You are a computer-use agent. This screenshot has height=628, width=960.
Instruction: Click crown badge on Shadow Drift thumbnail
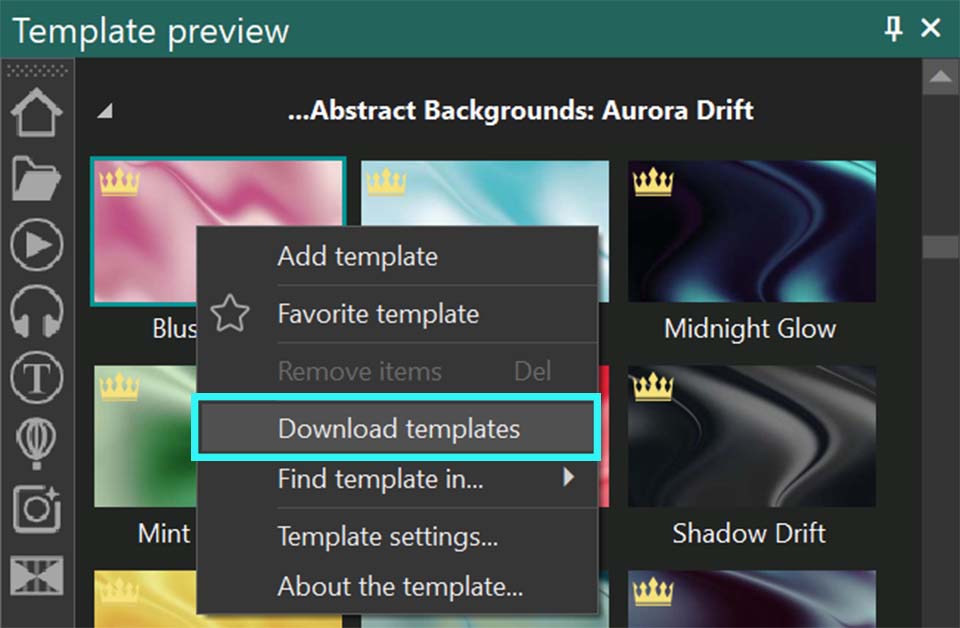pos(653,386)
